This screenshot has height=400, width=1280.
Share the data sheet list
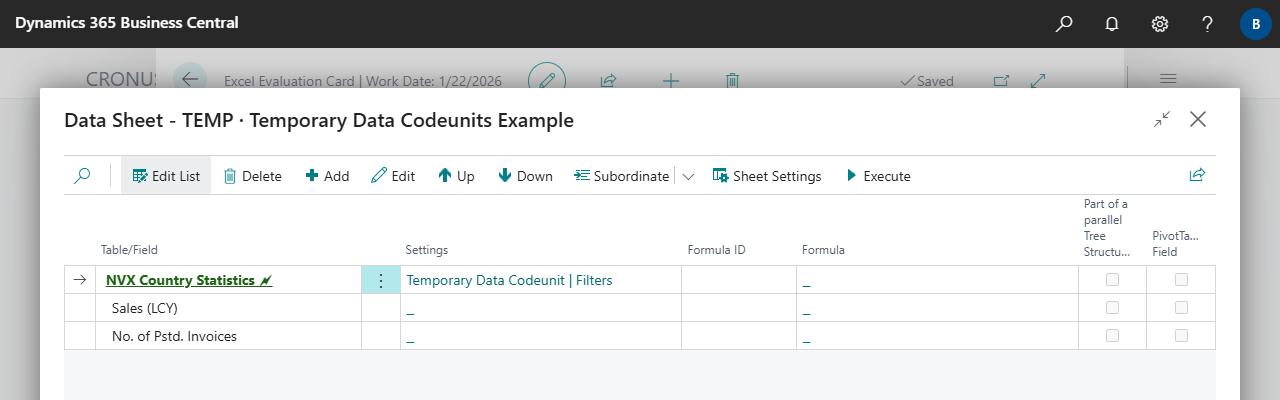tap(1197, 175)
